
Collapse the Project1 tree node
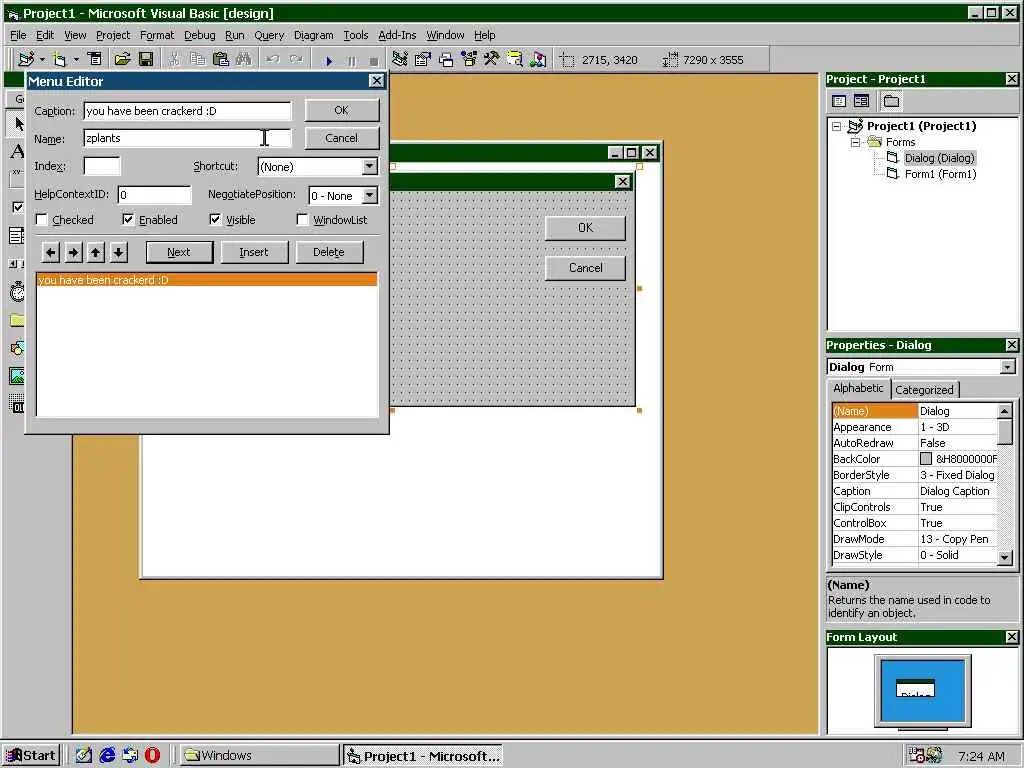click(x=837, y=126)
